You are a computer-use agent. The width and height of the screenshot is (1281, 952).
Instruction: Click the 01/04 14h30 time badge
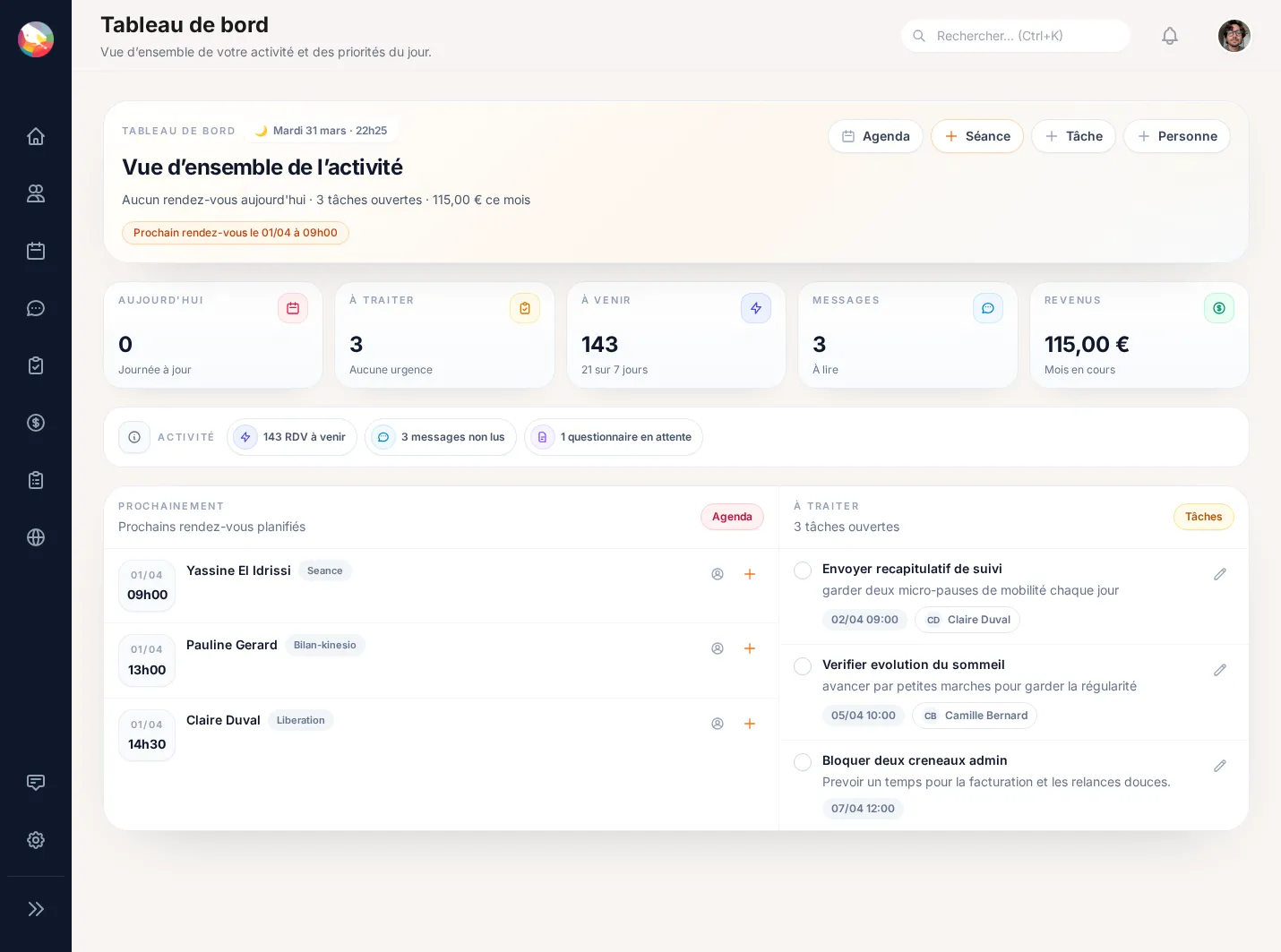pos(147,735)
